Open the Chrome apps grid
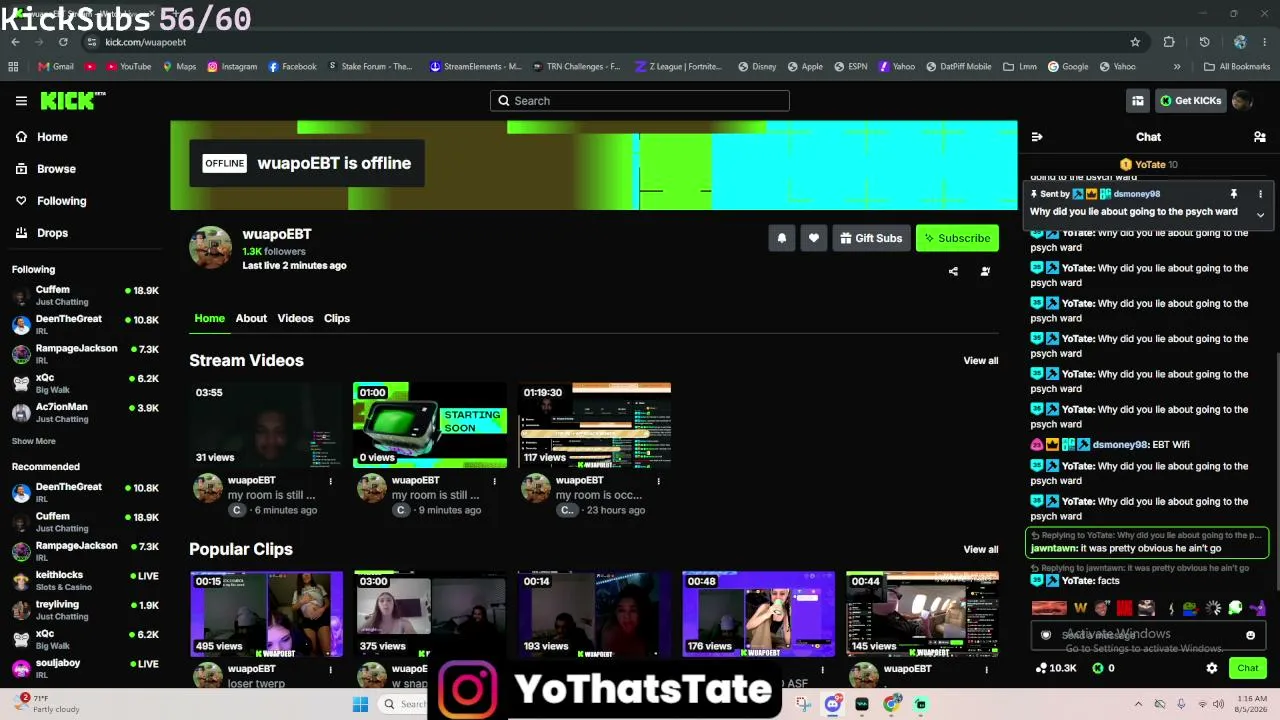The width and height of the screenshot is (1280, 720). 13,67
